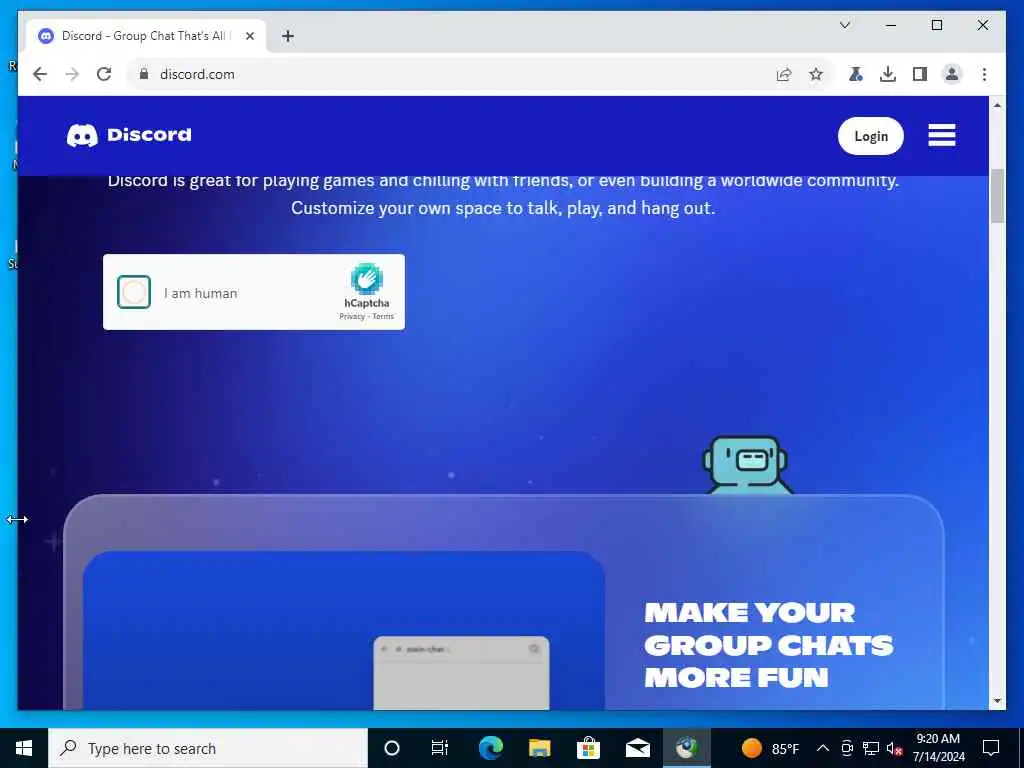Go back to the previous page
The image size is (1024, 768).
(x=40, y=74)
